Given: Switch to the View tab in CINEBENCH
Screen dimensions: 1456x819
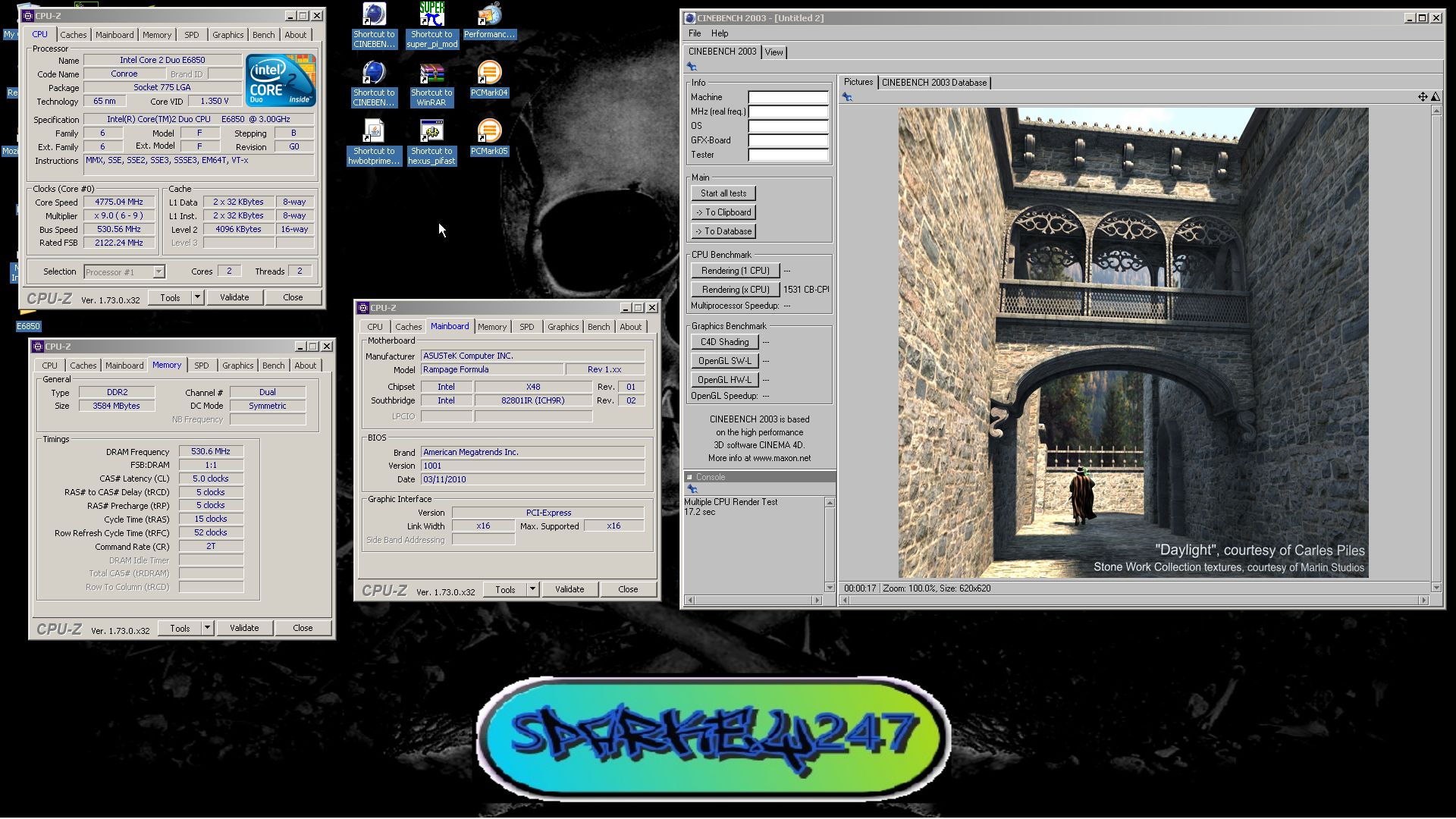Looking at the screenshot, I should (773, 52).
